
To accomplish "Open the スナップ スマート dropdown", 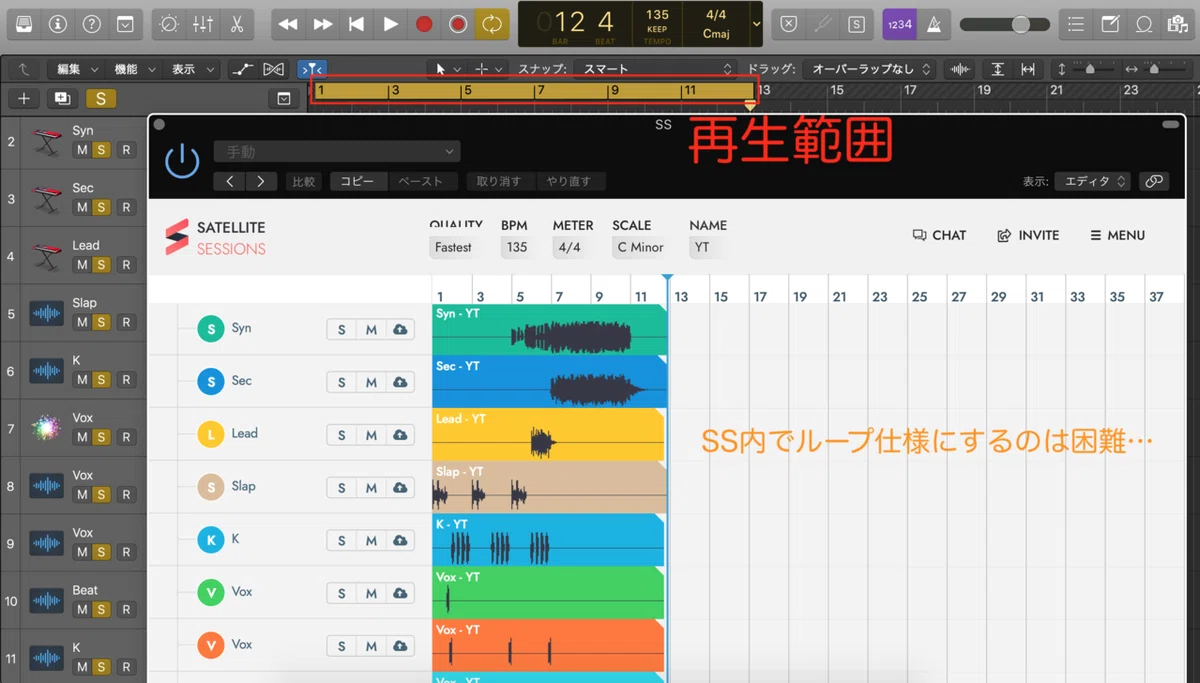I will point(655,69).
